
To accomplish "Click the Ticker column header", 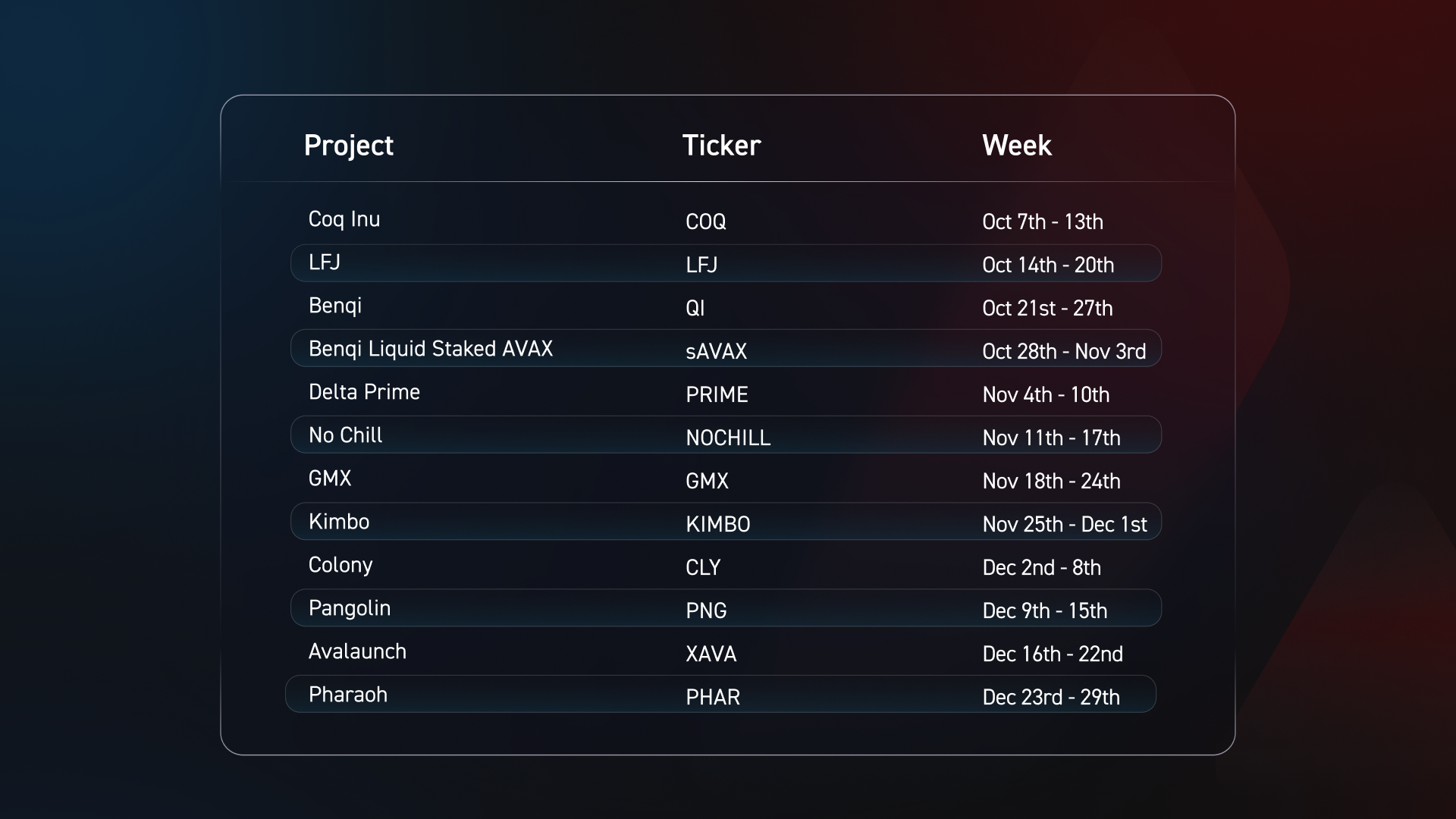I will pos(721,145).
